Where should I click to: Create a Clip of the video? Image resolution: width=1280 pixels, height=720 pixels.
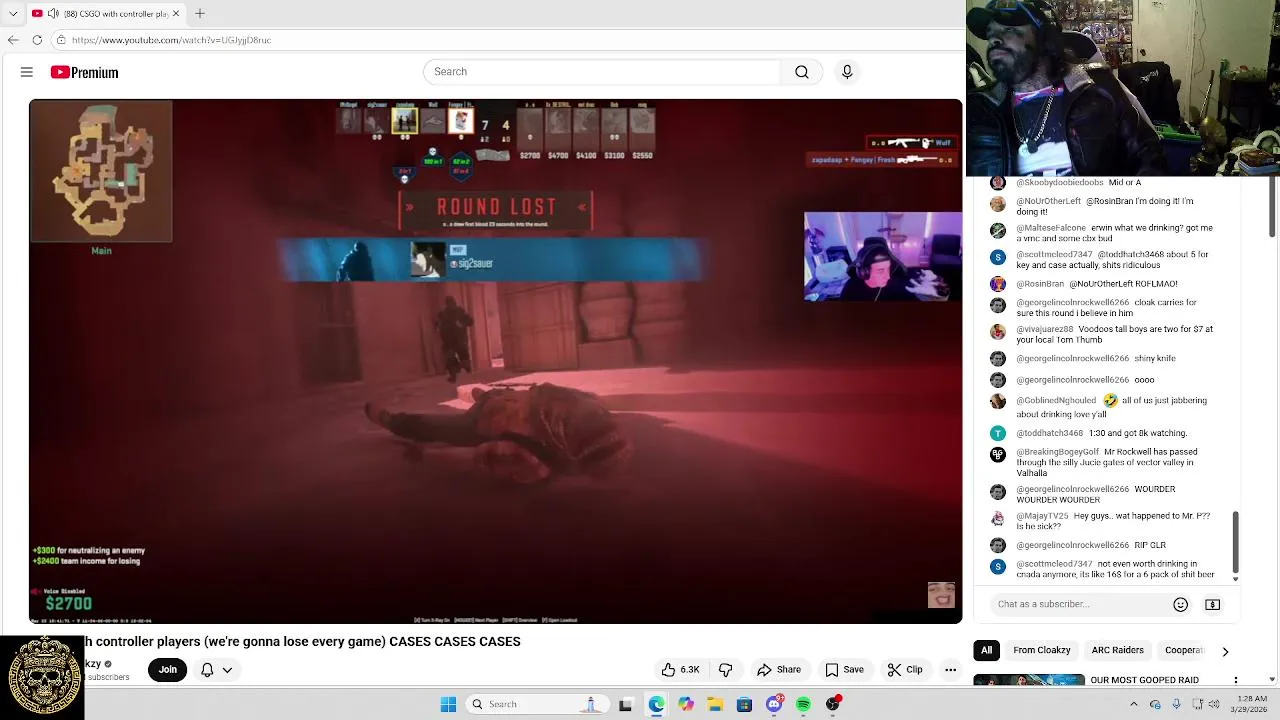(x=905, y=670)
